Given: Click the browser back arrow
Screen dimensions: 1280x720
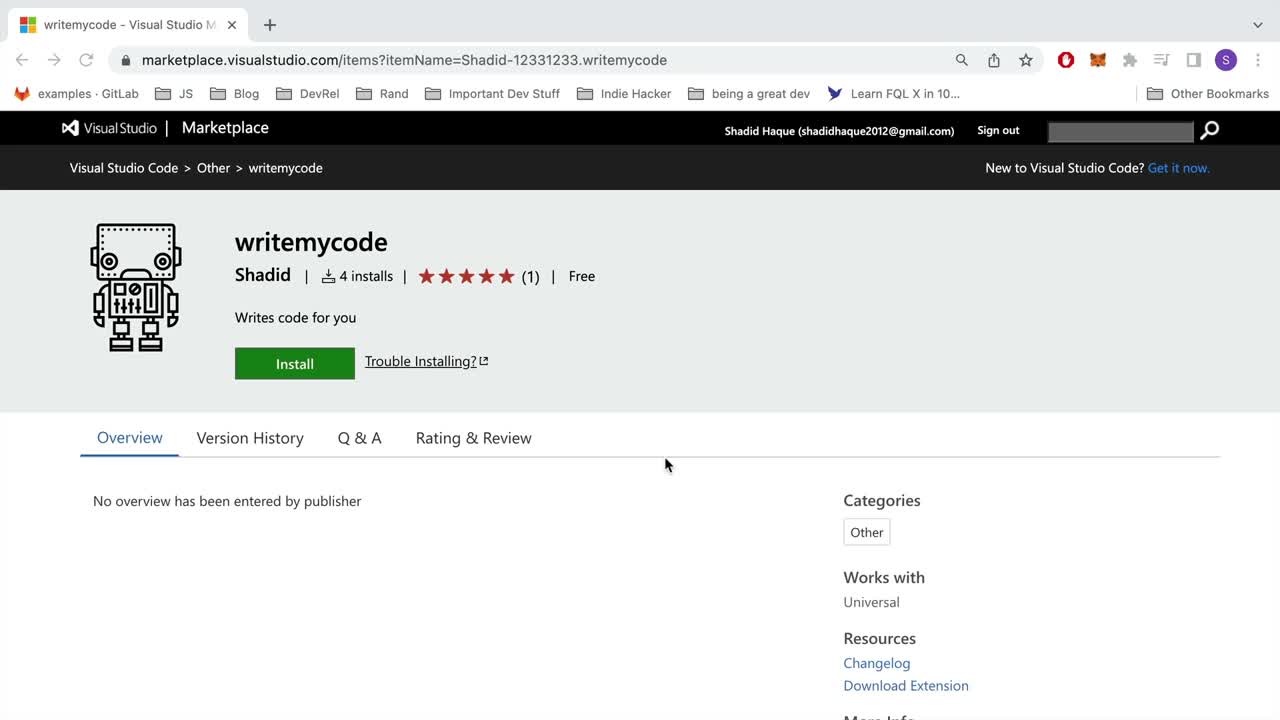Looking at the screenshot, I should [x=22, y=60].
